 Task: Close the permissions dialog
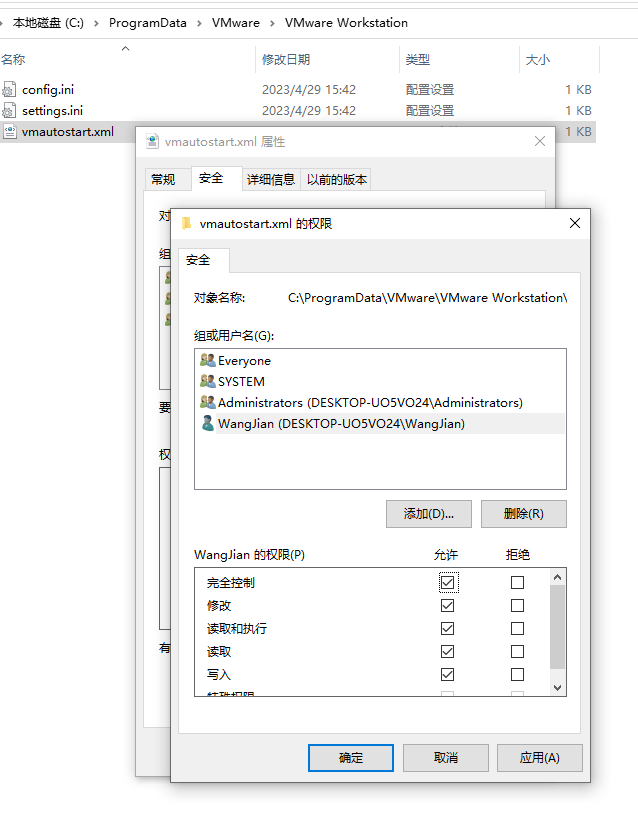tap(575, 223)
